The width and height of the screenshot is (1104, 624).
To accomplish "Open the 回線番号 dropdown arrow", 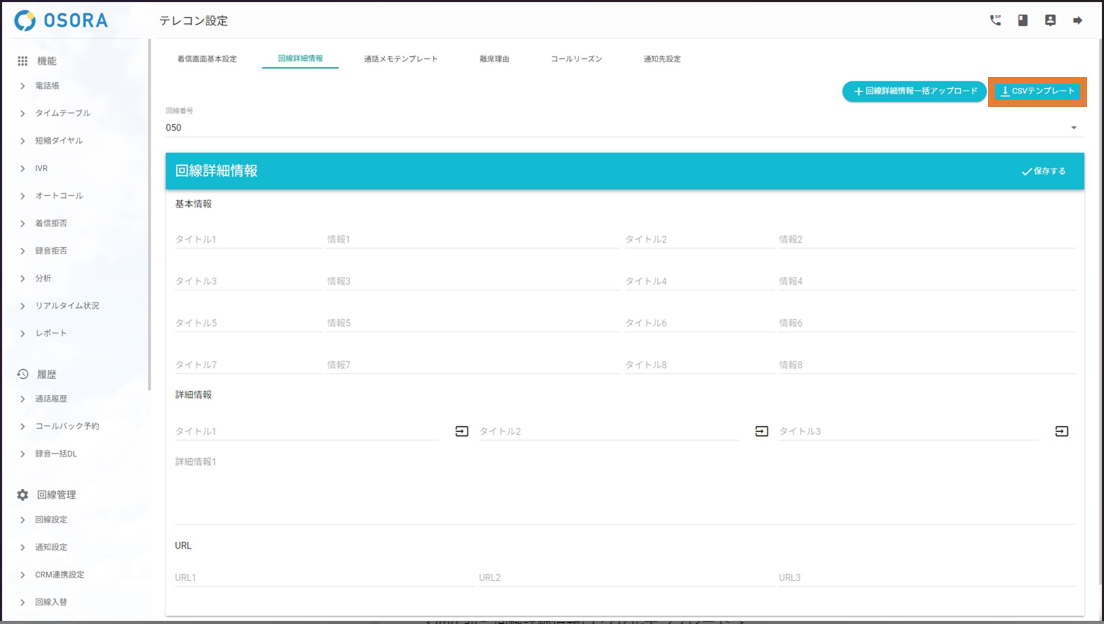I will point(1074,128).
